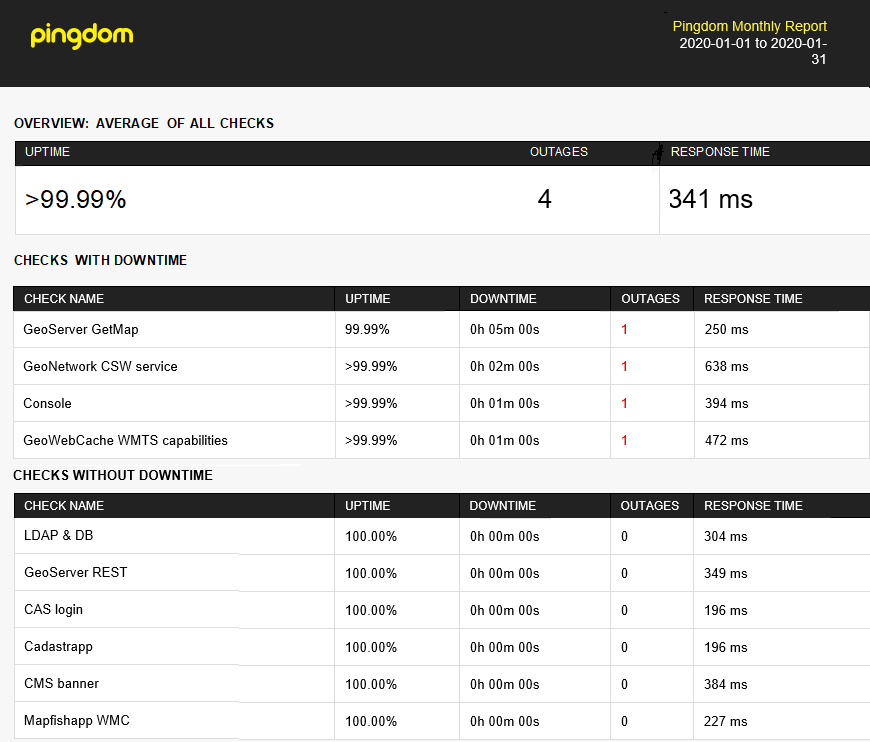The width and height of the screenshot is (870, 742).
Task: Click response time 250 ms
Action: [x=726, y=329]
